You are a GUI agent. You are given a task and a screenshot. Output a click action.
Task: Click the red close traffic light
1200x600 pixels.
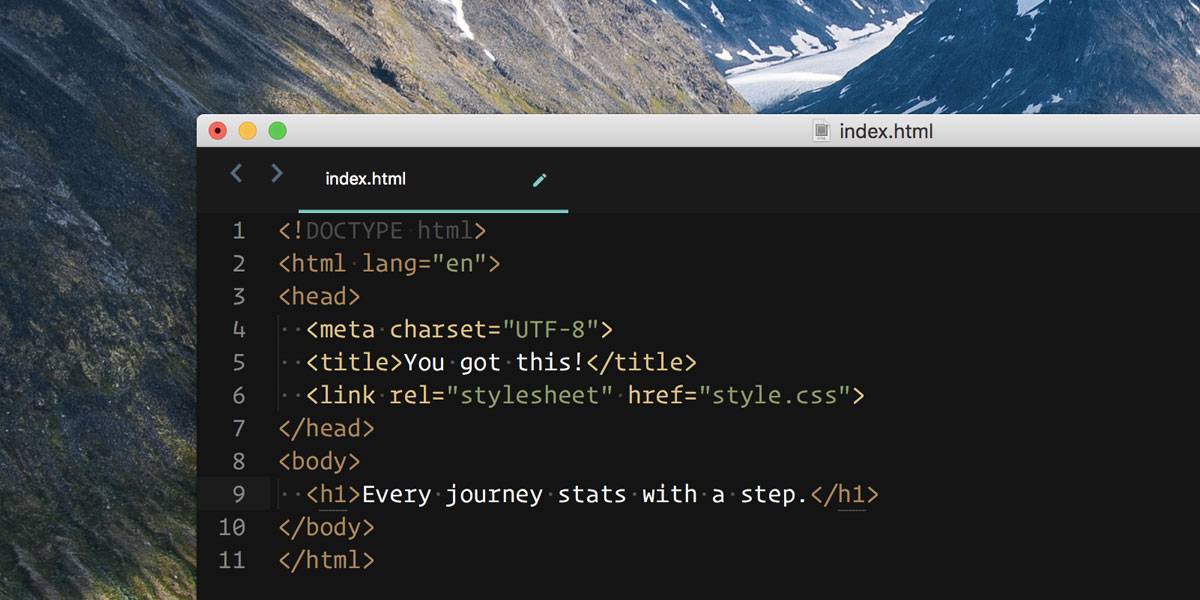point(217,130)
